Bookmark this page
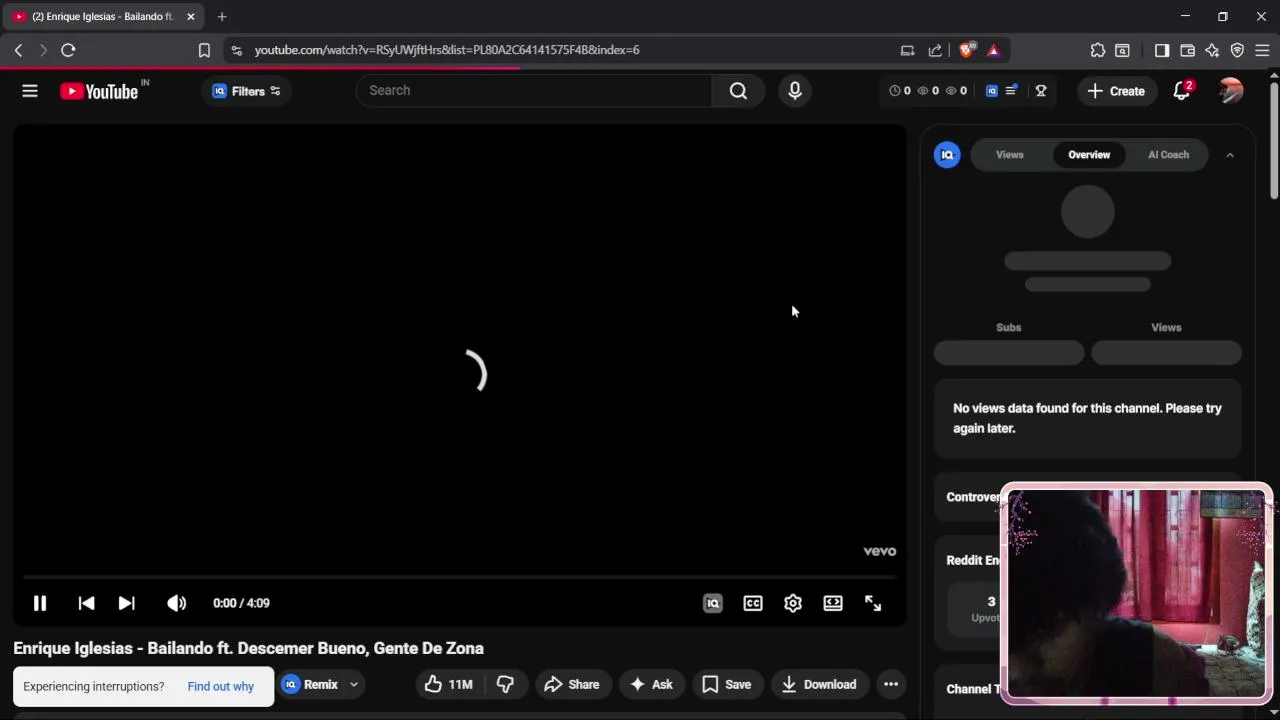 204,50
